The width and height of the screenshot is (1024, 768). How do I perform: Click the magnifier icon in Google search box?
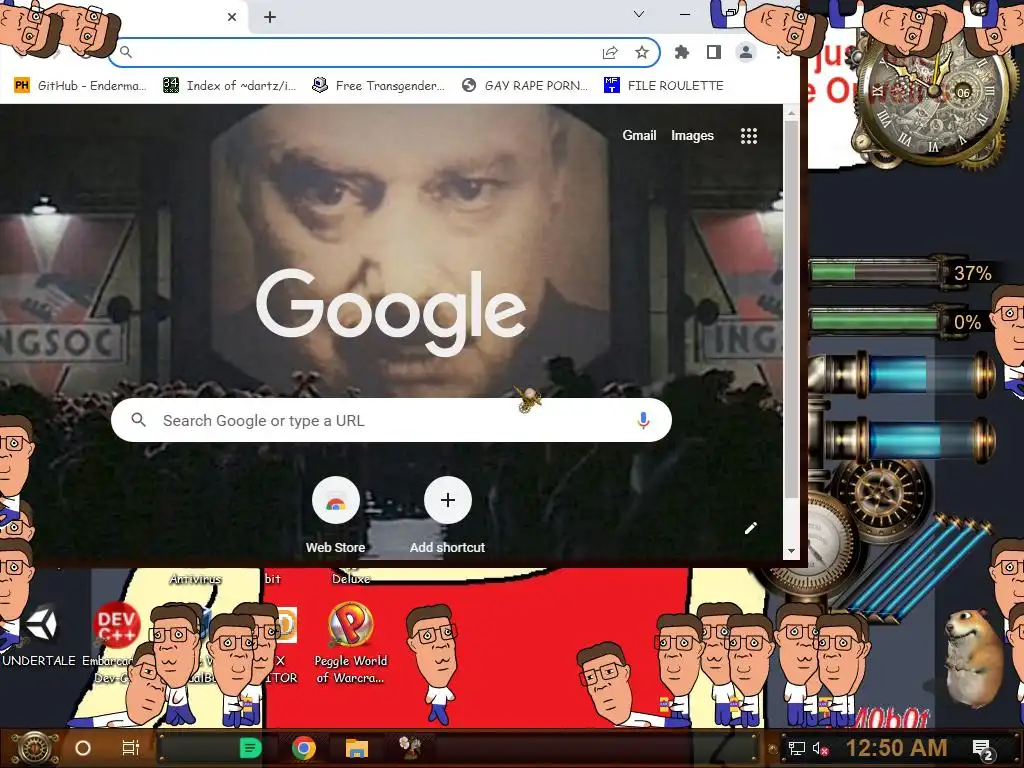click(x=138, y=420)
